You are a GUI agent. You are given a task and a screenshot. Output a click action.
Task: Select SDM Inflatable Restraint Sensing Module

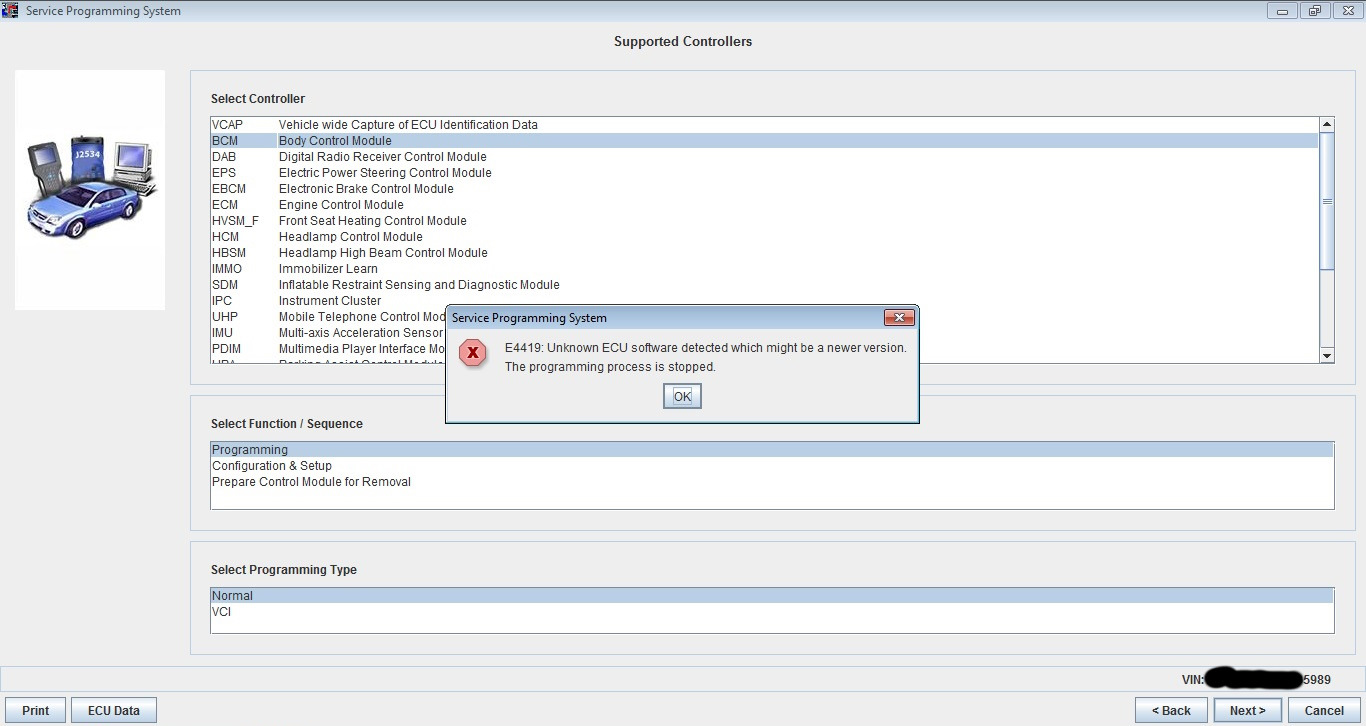(x=764, y=285)
